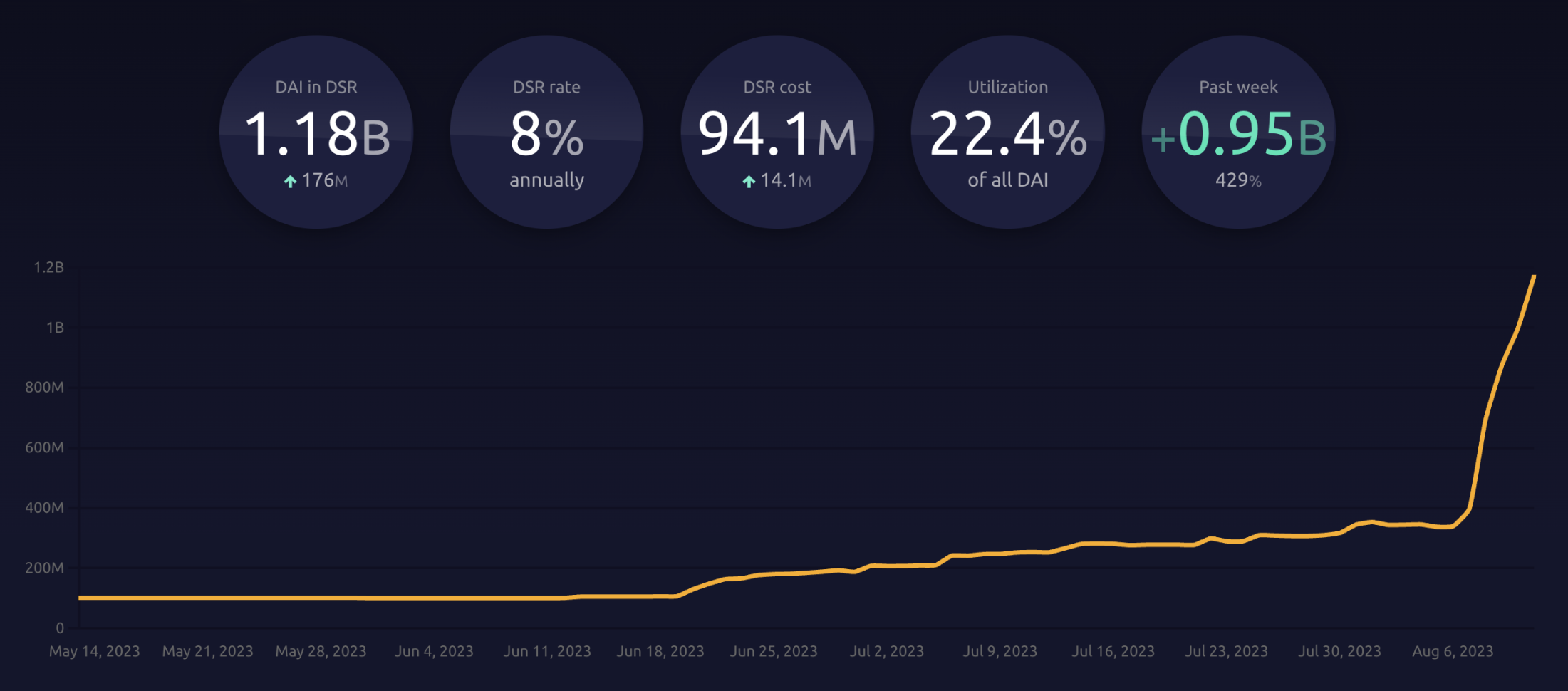Image resolution: width=1568 pixels, height=691 pixels.
Task: Click the Jun 18, 2023 date label
Action: coord(660,651)
